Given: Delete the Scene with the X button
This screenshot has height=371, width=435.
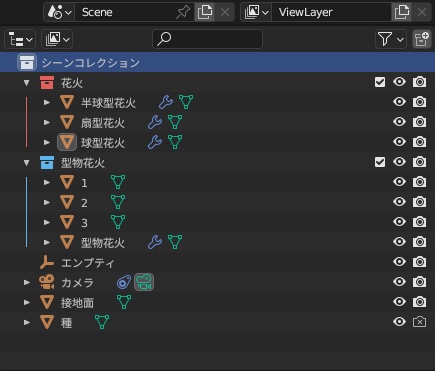Looking at the screenshot, I should pyautogui.click(x=225, y=12).
